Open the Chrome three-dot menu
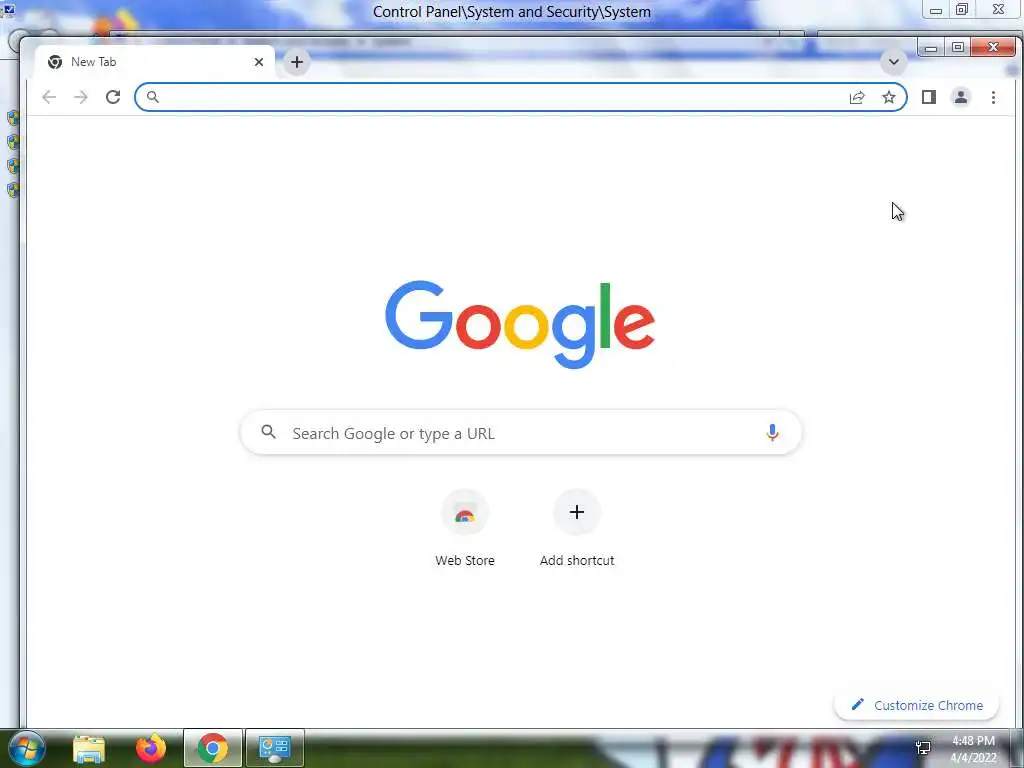Screen dimensions: 1024x768 (993, 97)
